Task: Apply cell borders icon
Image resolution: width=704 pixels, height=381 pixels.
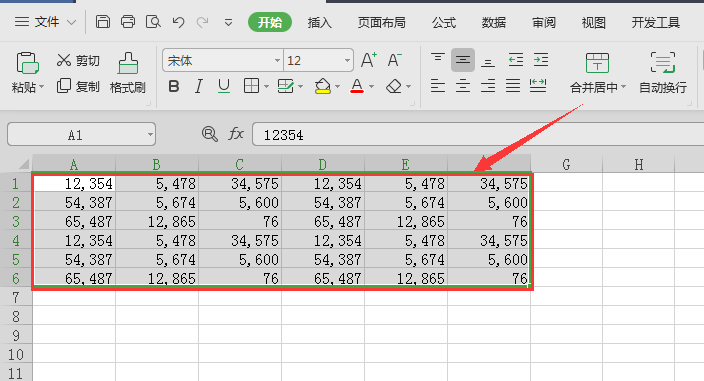Action: click(x=251, y=86)
